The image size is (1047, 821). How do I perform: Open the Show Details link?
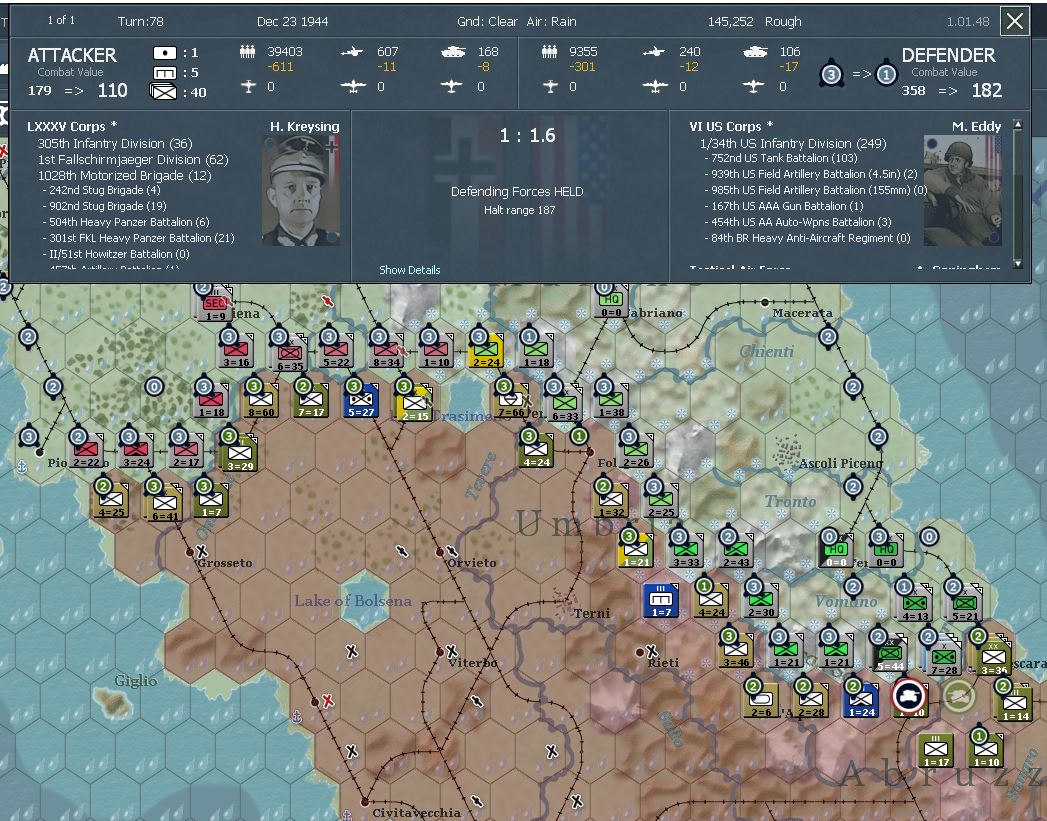409,270
